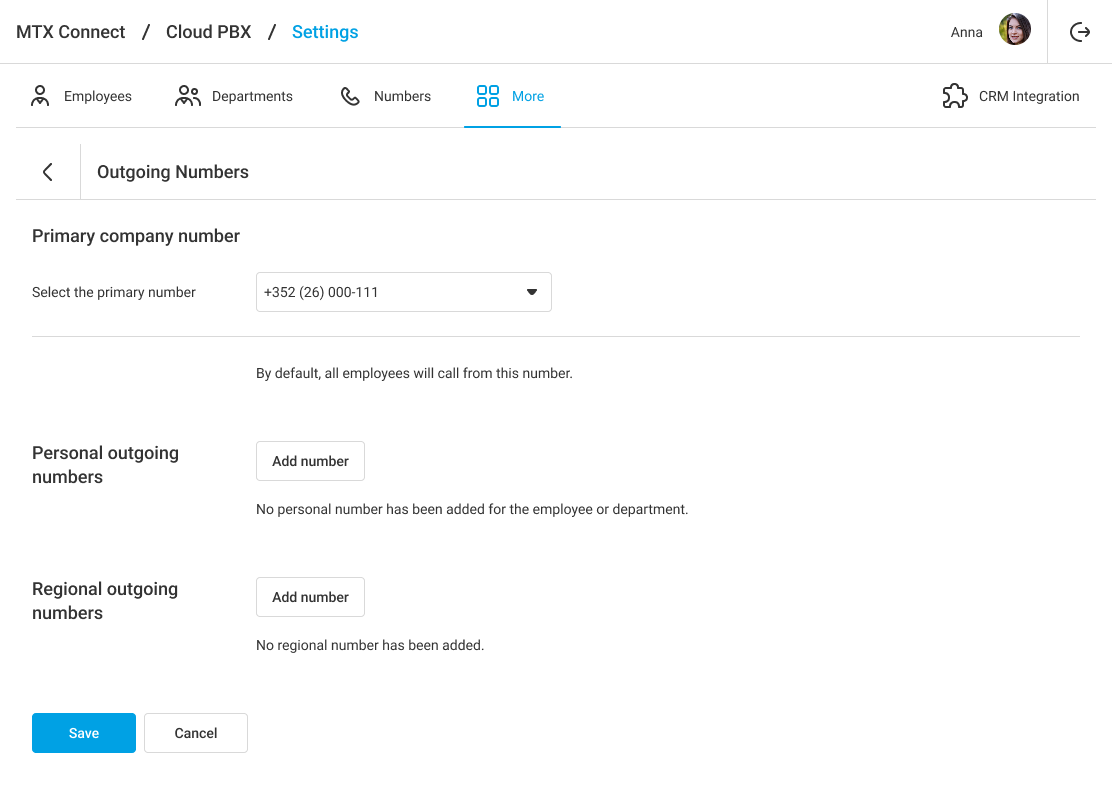Expand the primary number list via caret arrow
Viewport: 1112px width, 793px height.
[532, 292]
